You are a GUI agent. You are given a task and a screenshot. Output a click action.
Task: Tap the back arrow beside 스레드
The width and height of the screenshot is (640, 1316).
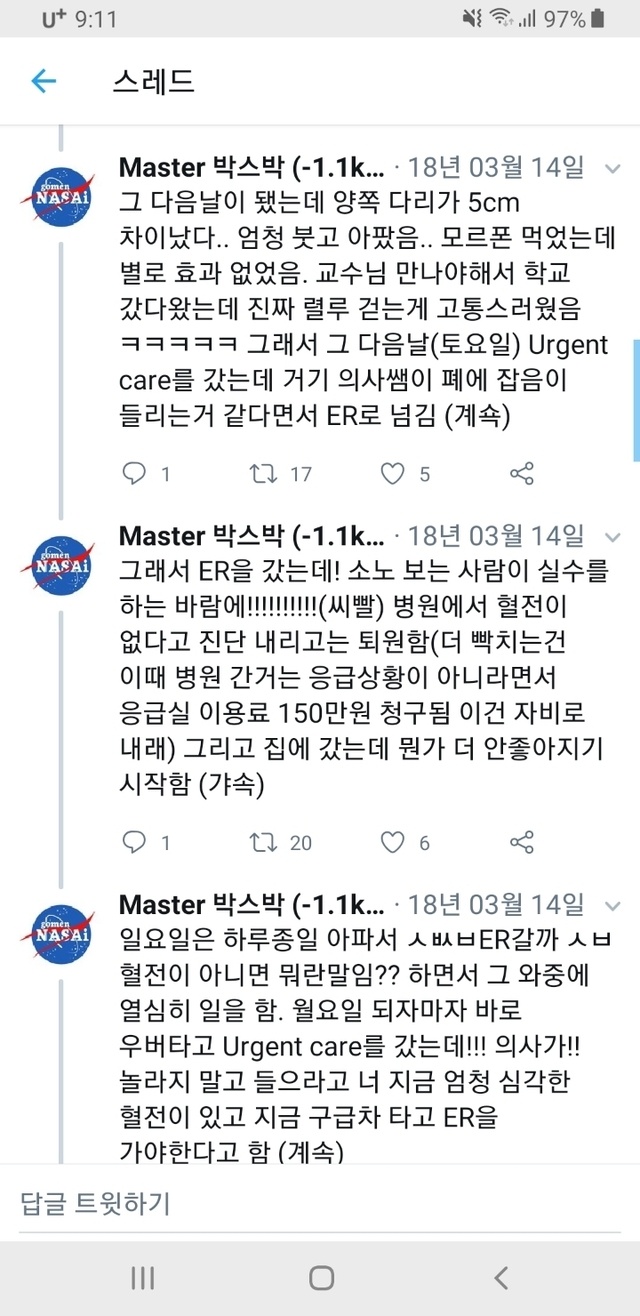click(43, 81)
